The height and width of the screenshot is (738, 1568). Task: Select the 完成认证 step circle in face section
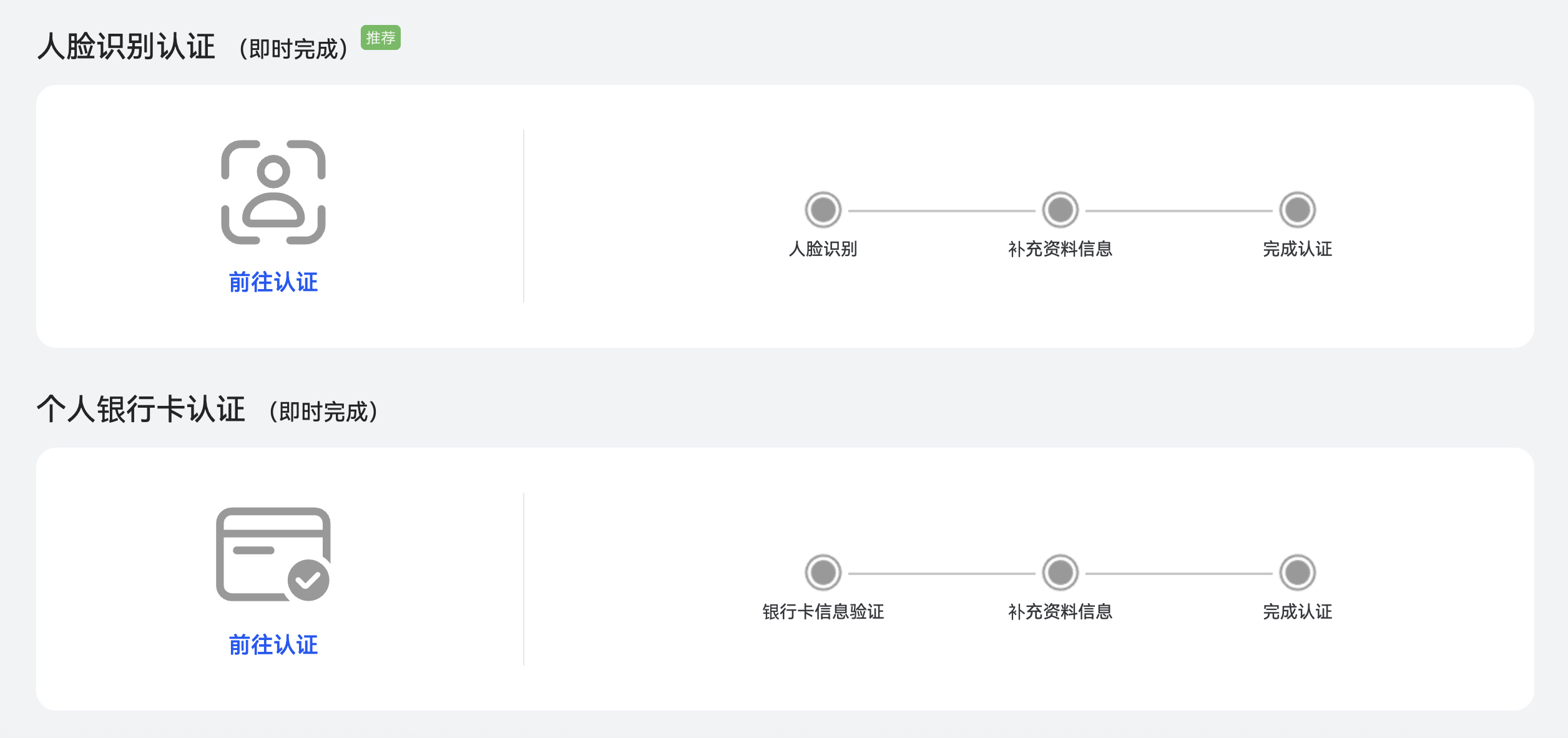[1298, 210]
